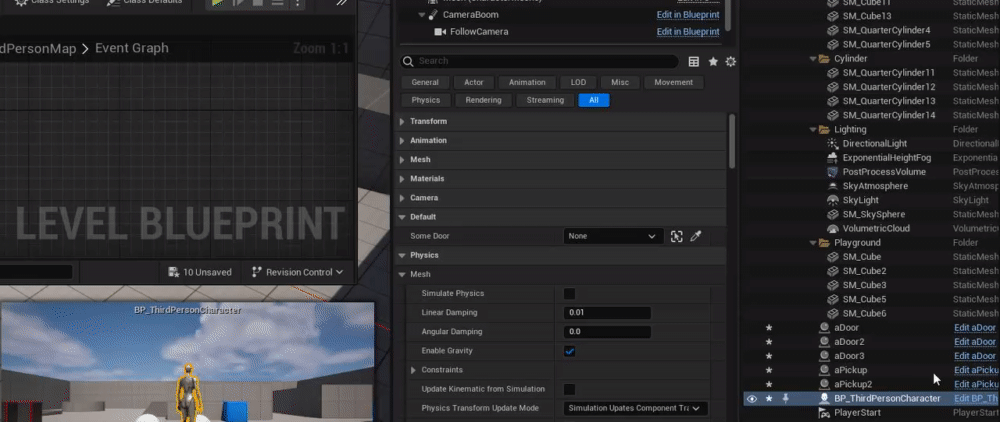Click the eyedropper to pick Some Door actor
The height and width of the screenshot is (422, 1000).
(696, 236)
